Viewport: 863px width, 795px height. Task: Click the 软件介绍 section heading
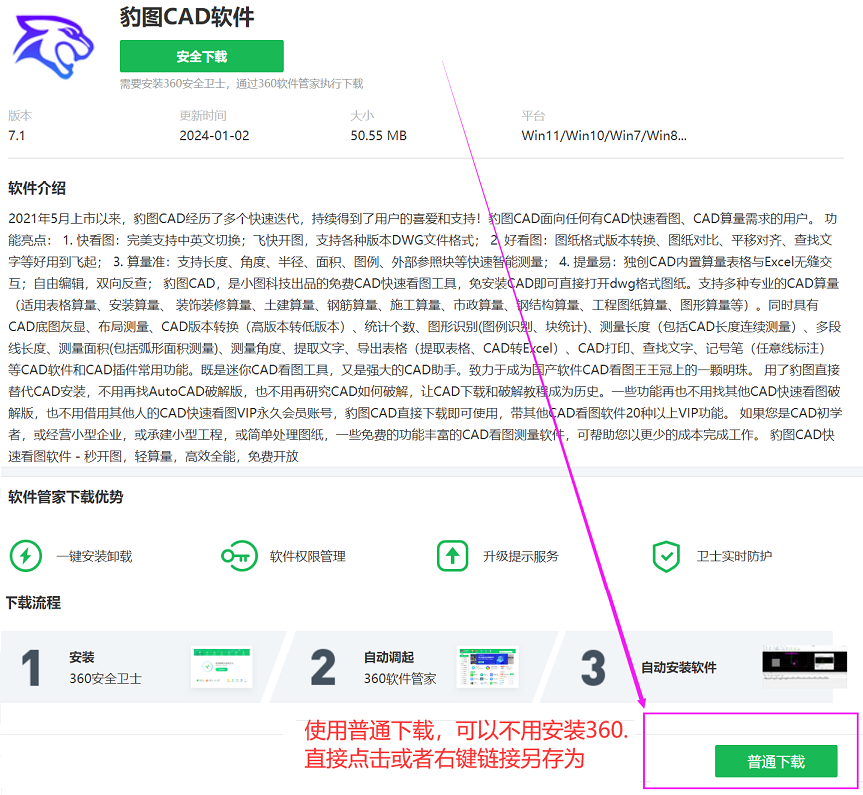coord(37,188)
